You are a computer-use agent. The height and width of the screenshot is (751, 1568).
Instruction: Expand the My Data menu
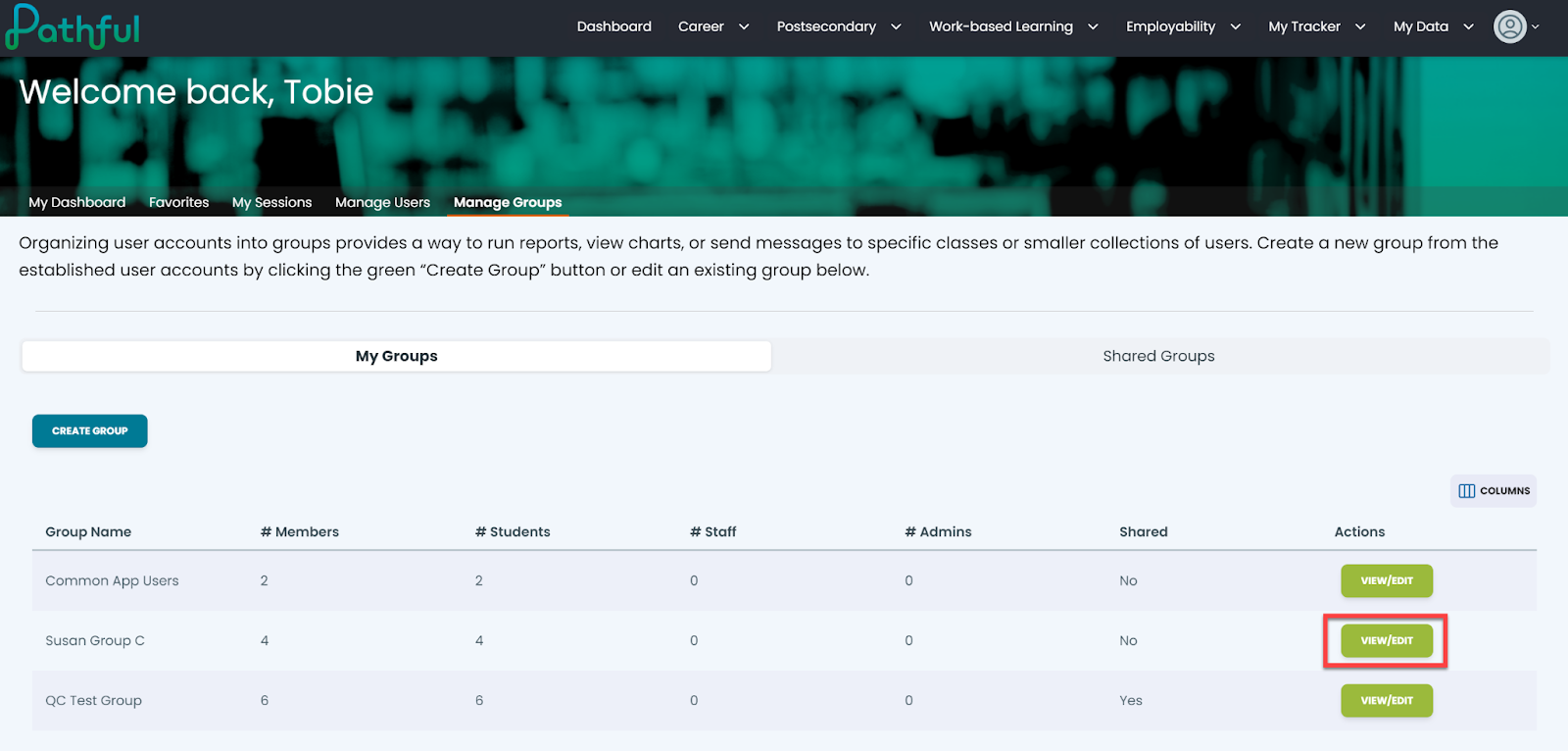point(1433,26)
